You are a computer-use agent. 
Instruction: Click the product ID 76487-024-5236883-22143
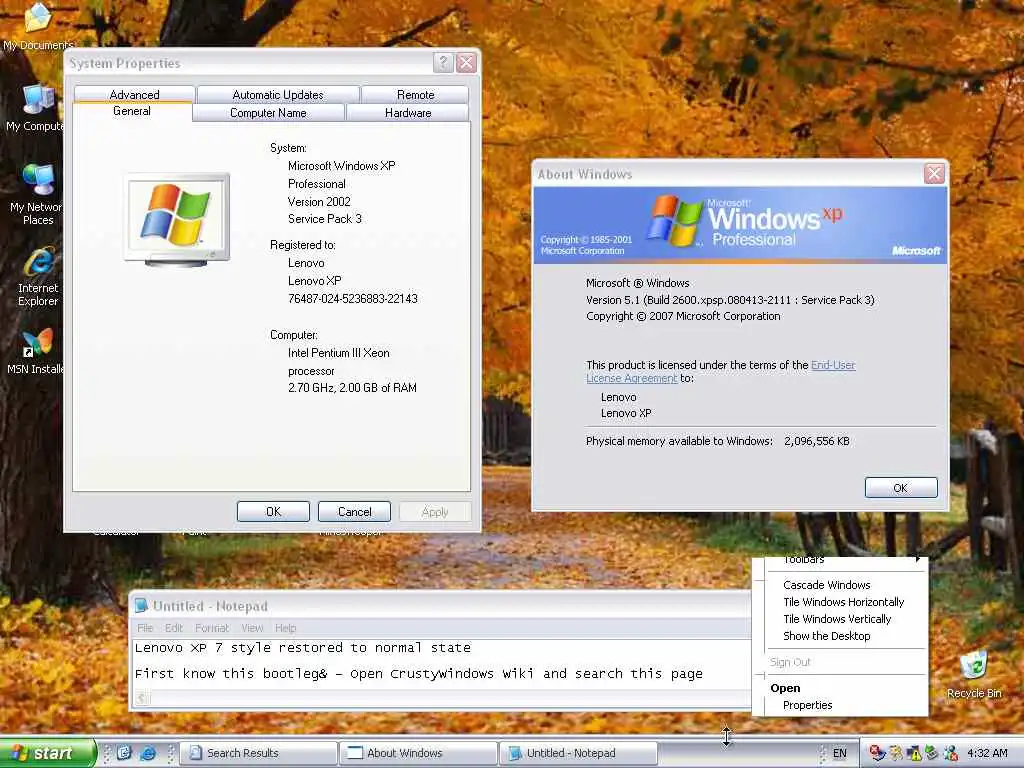353,298
